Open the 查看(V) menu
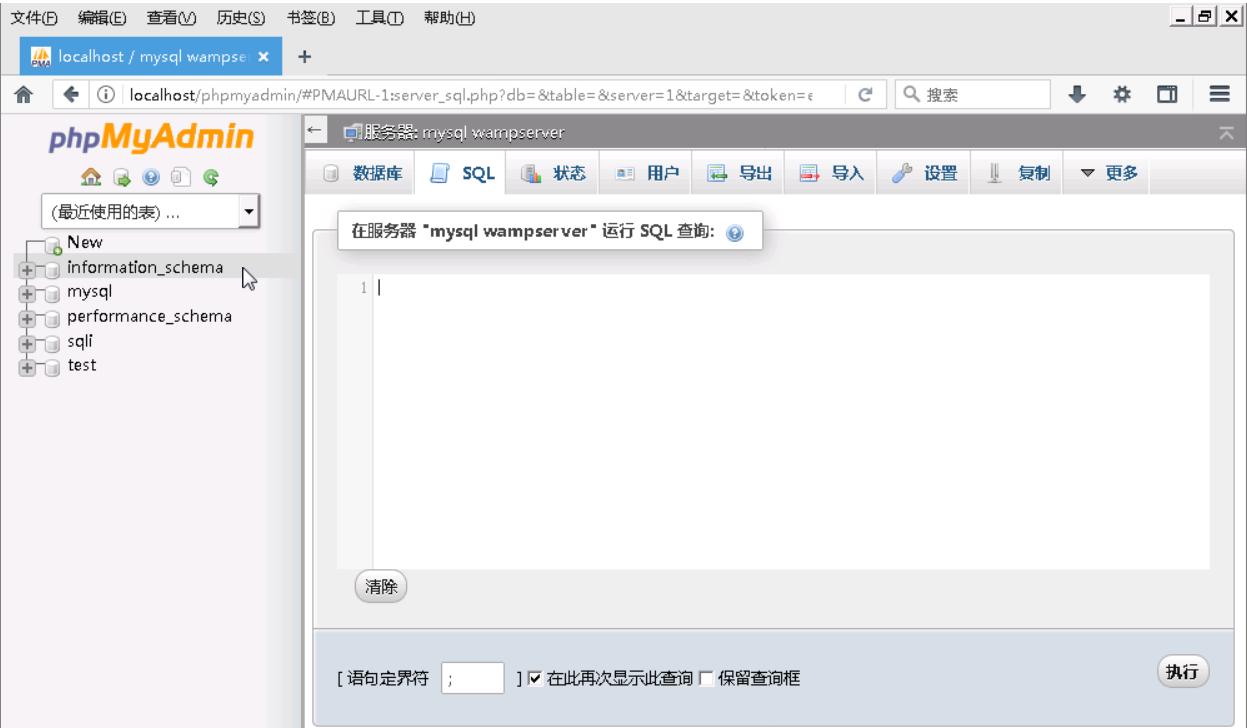The image size is (1247, 728). click(x=171, y=18)
